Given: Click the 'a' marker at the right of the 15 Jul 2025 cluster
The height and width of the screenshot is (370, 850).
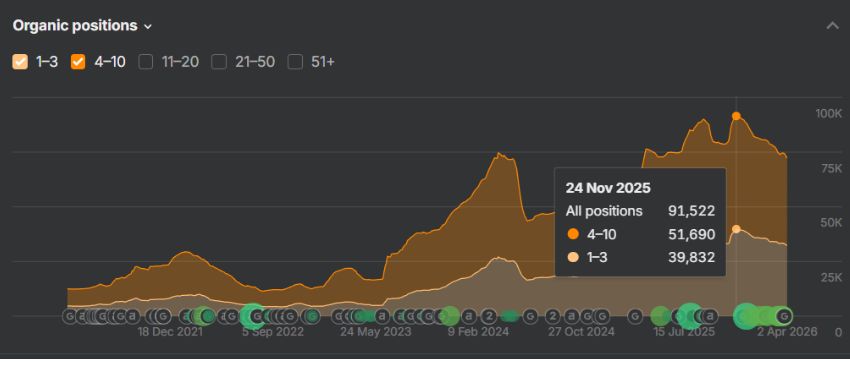Looking at the screenshot, I should tap(710, 315).
